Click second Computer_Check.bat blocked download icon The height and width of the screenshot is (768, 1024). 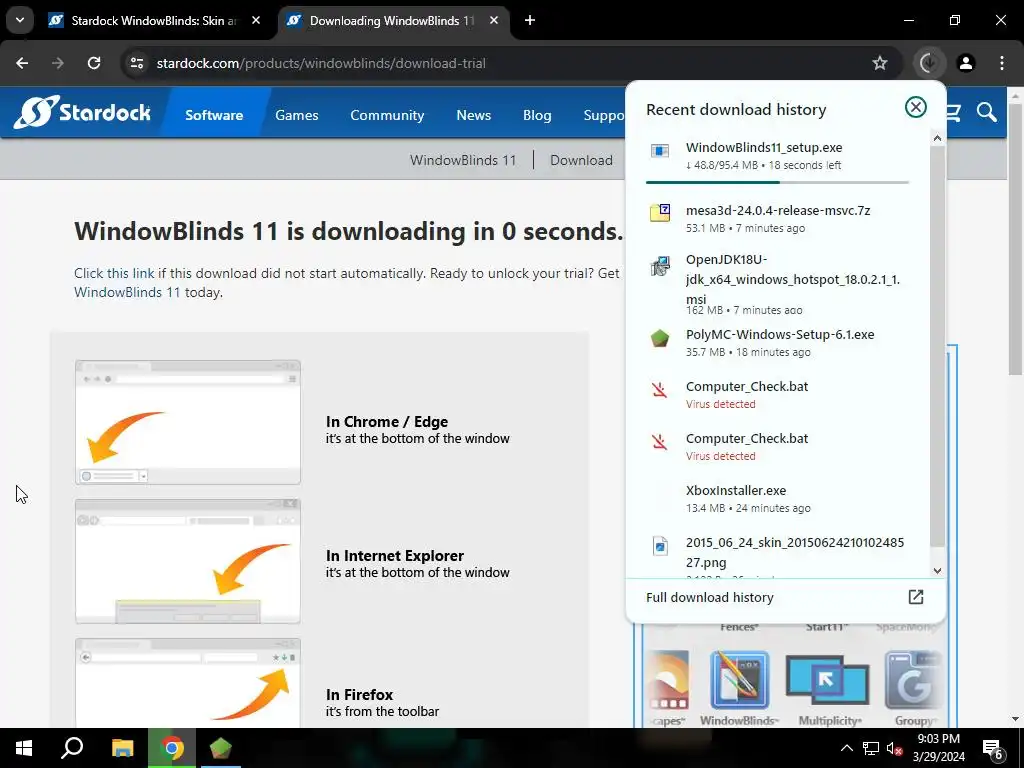tap(660, 442)
